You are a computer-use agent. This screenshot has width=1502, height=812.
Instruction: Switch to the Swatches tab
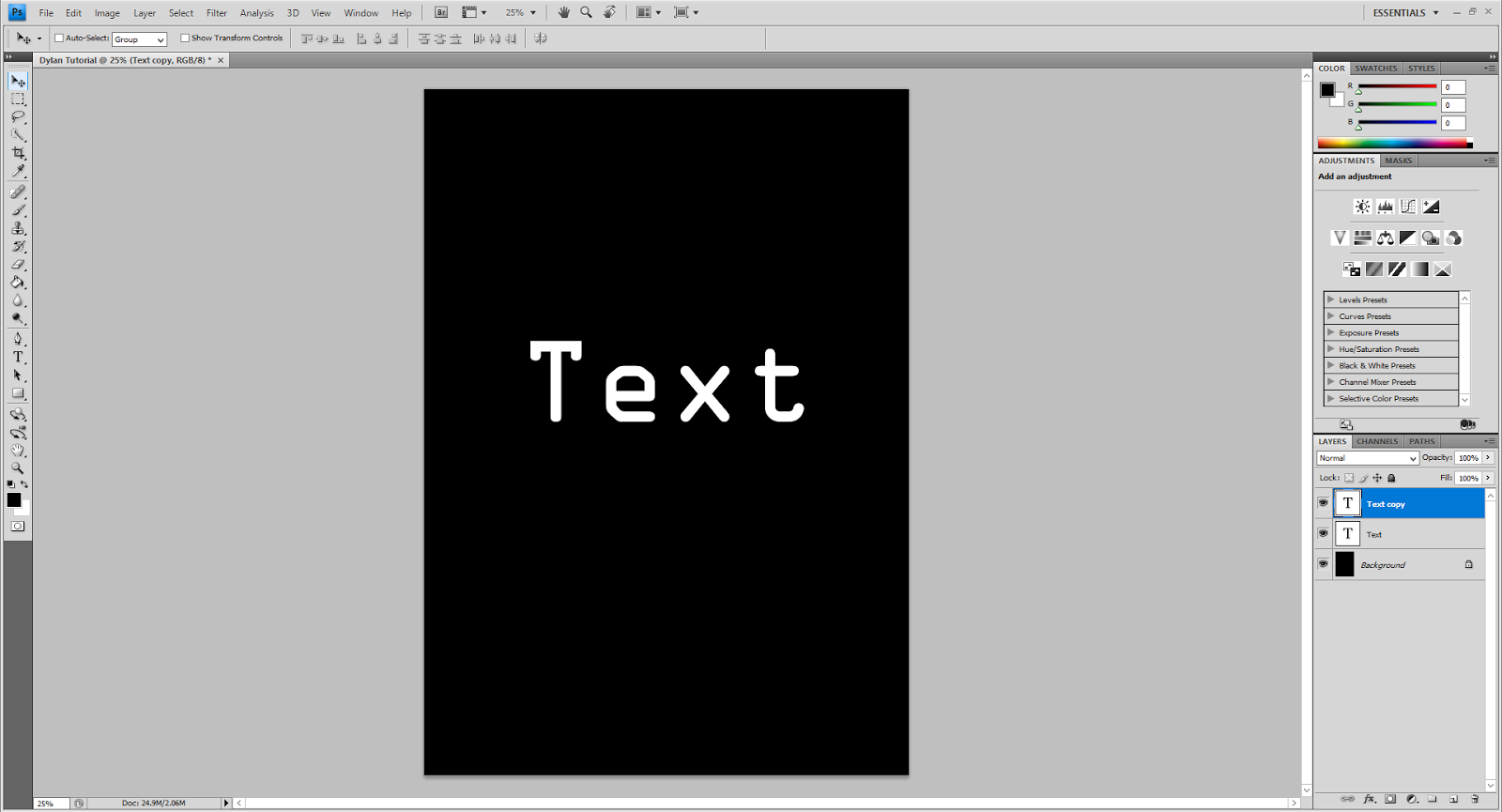(1376, 69)
